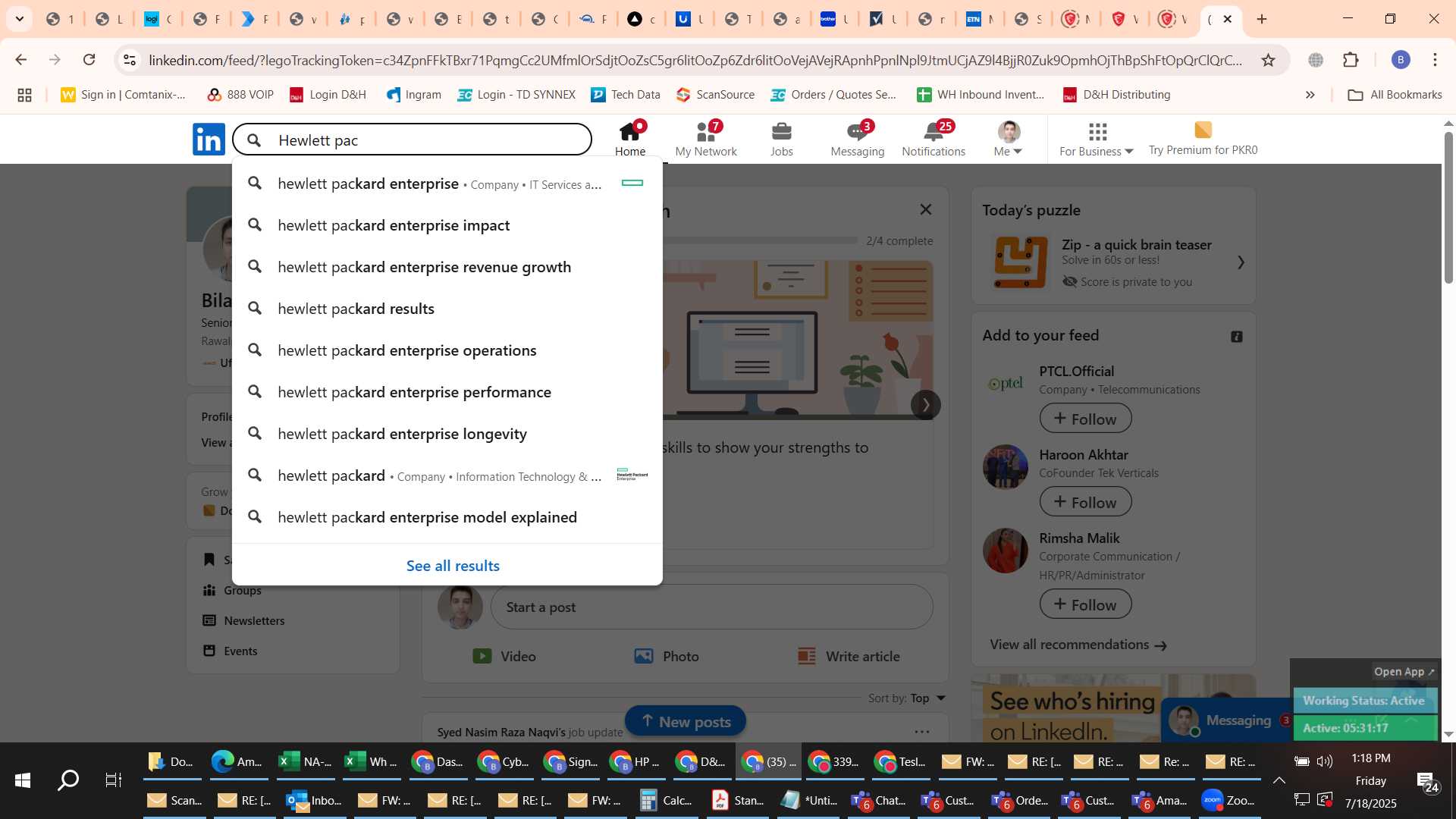Open the Jobs section

pyautogui.click(x=781, y=139)
